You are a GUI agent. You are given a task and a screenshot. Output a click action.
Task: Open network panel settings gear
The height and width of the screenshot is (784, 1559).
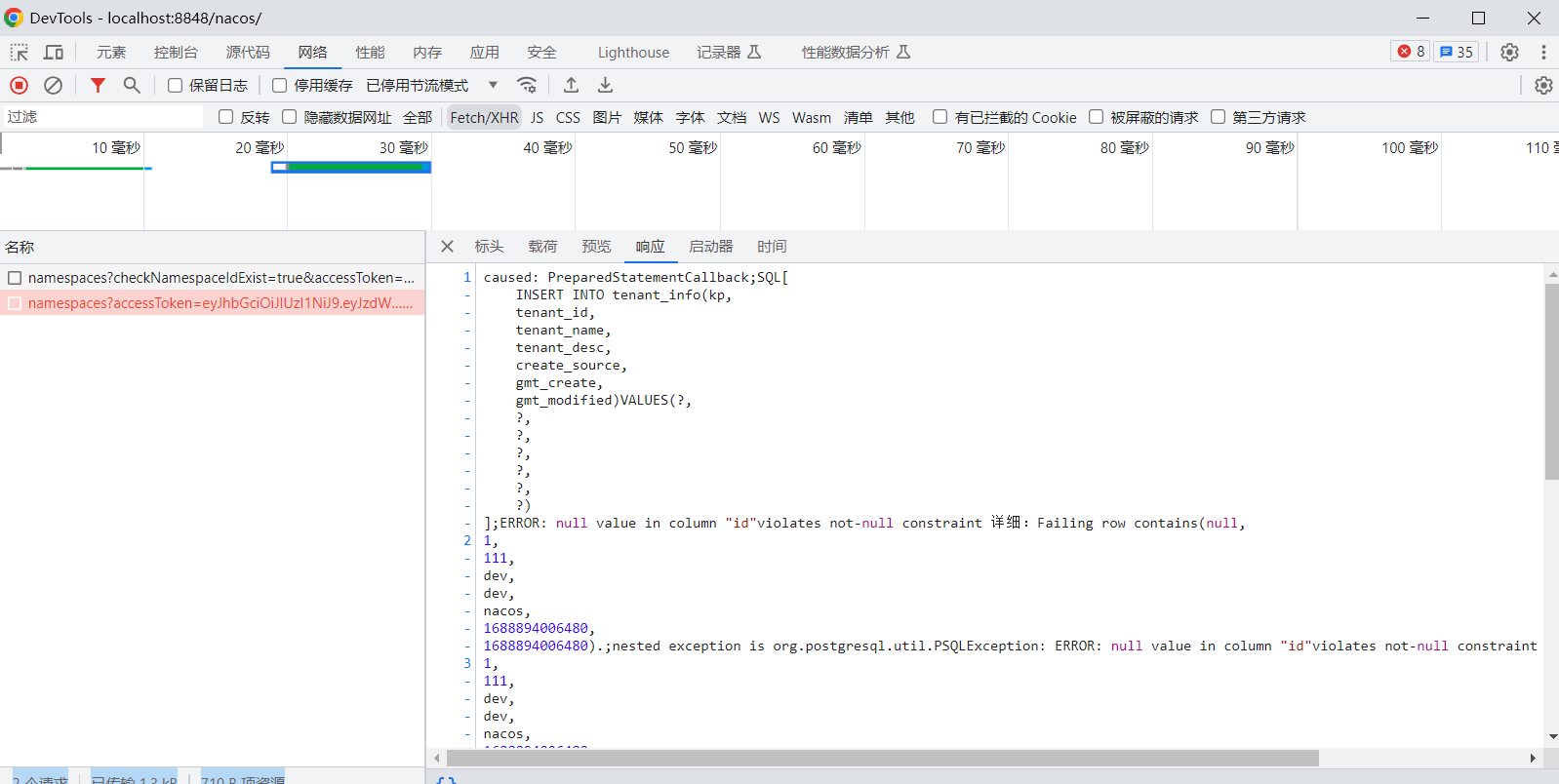pyautogui.click(x=1543, y=86)
